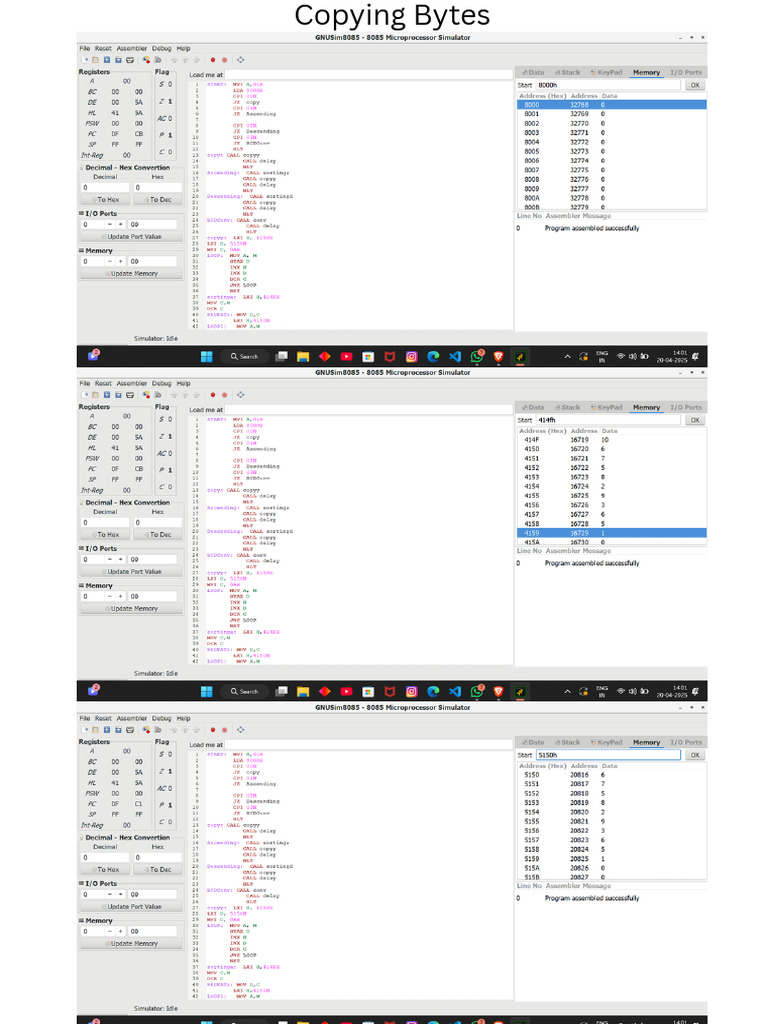The width and height of the screenshot is (768, 1024).
Task: Select memory row 8003 in 8000h window
Action: [611, 133]
